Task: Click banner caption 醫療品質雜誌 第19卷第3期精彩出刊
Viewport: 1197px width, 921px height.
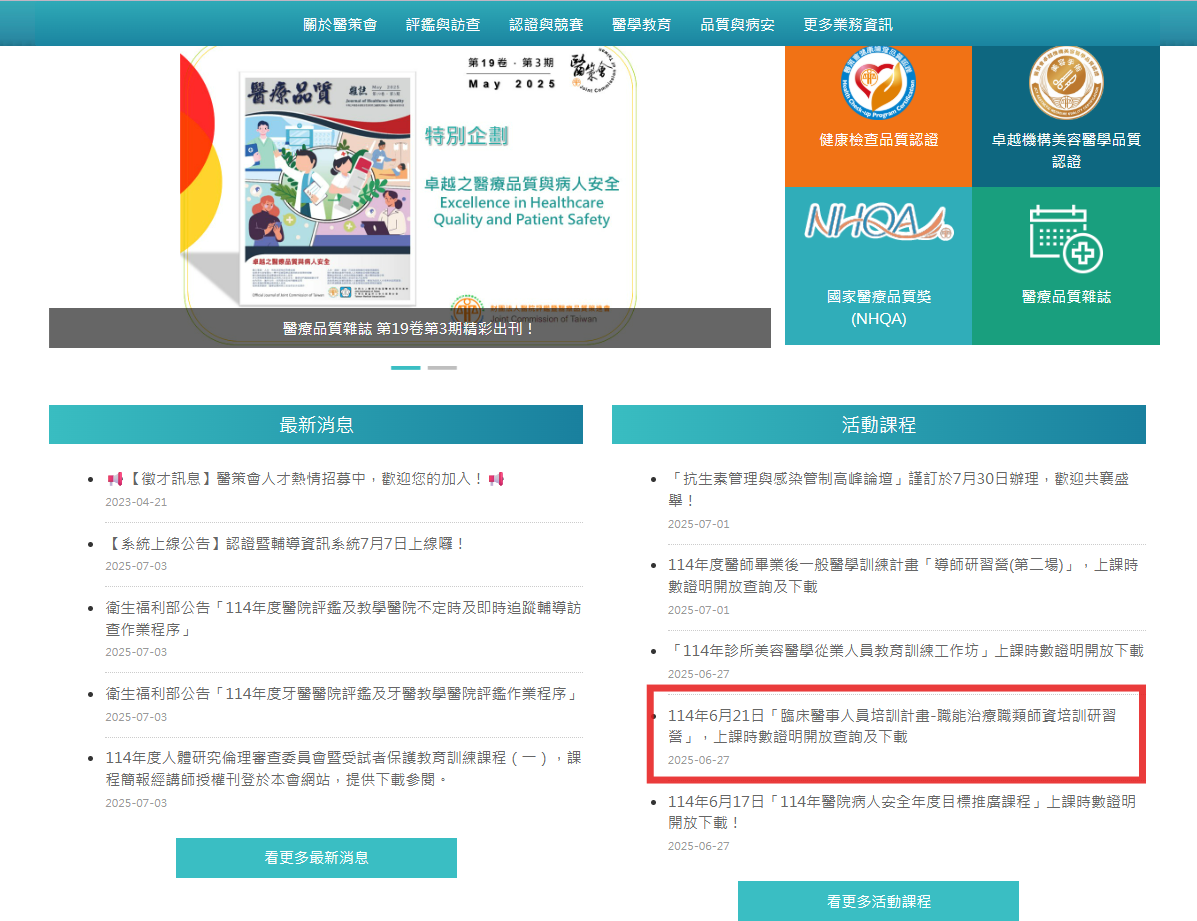Action: 408,328
